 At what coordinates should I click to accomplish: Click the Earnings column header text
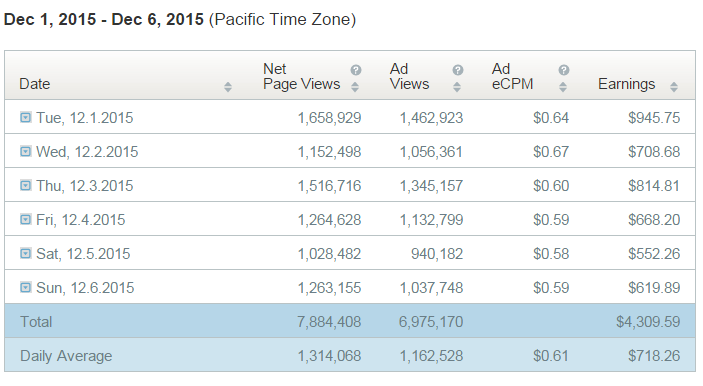[x=626, y=84]
